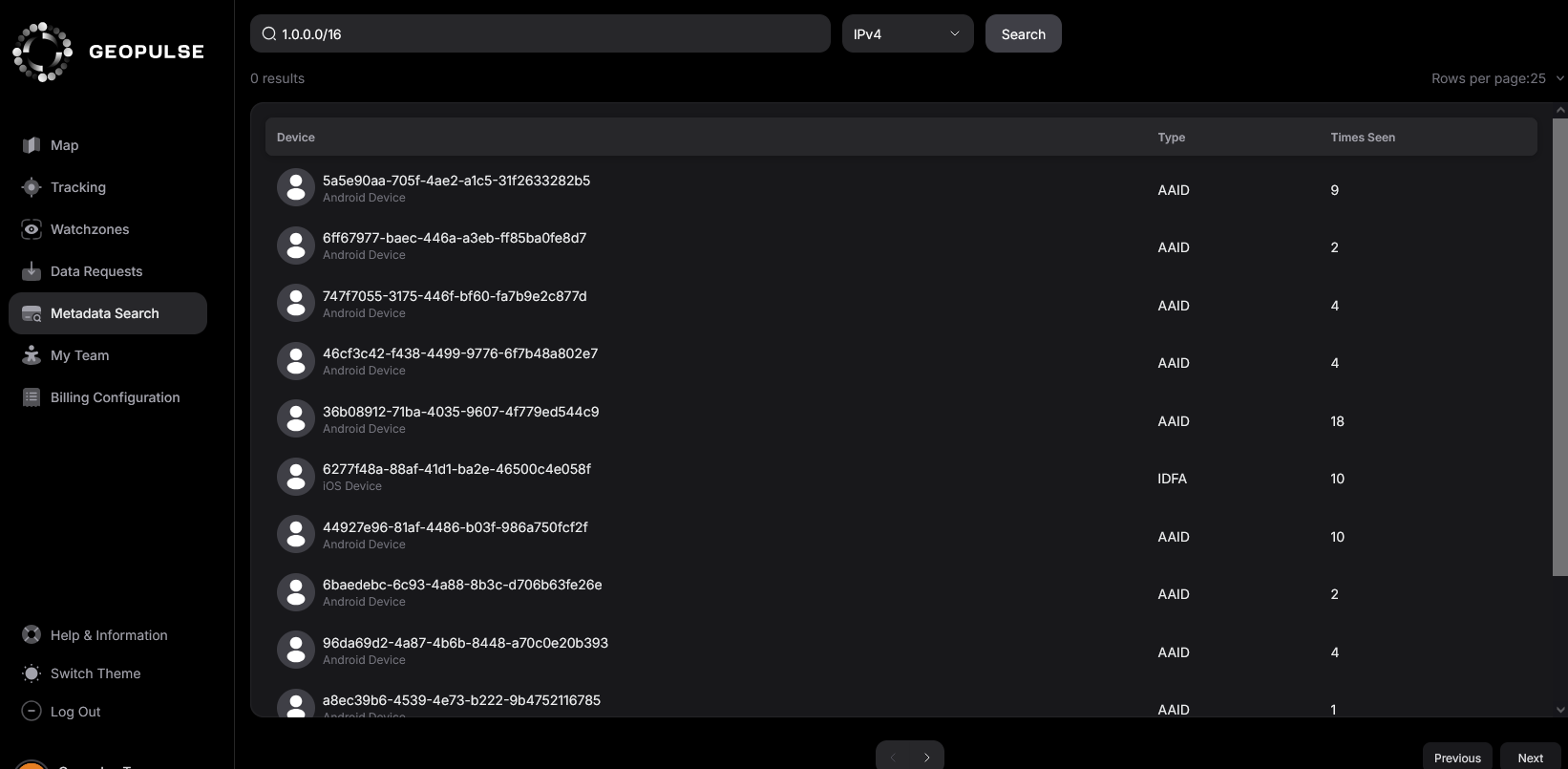Screen dimensions: 1568x769
Task: Click the Billing Configuration icon
Action: click(x=32, y=397)
